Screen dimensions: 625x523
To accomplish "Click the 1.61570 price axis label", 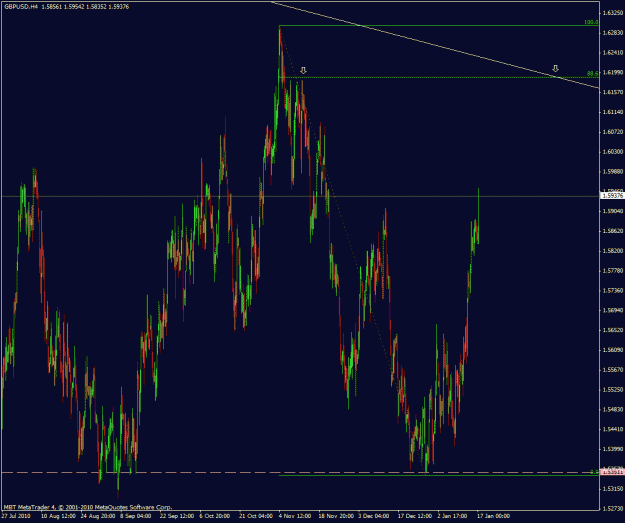I will click(x=613, y=92).
